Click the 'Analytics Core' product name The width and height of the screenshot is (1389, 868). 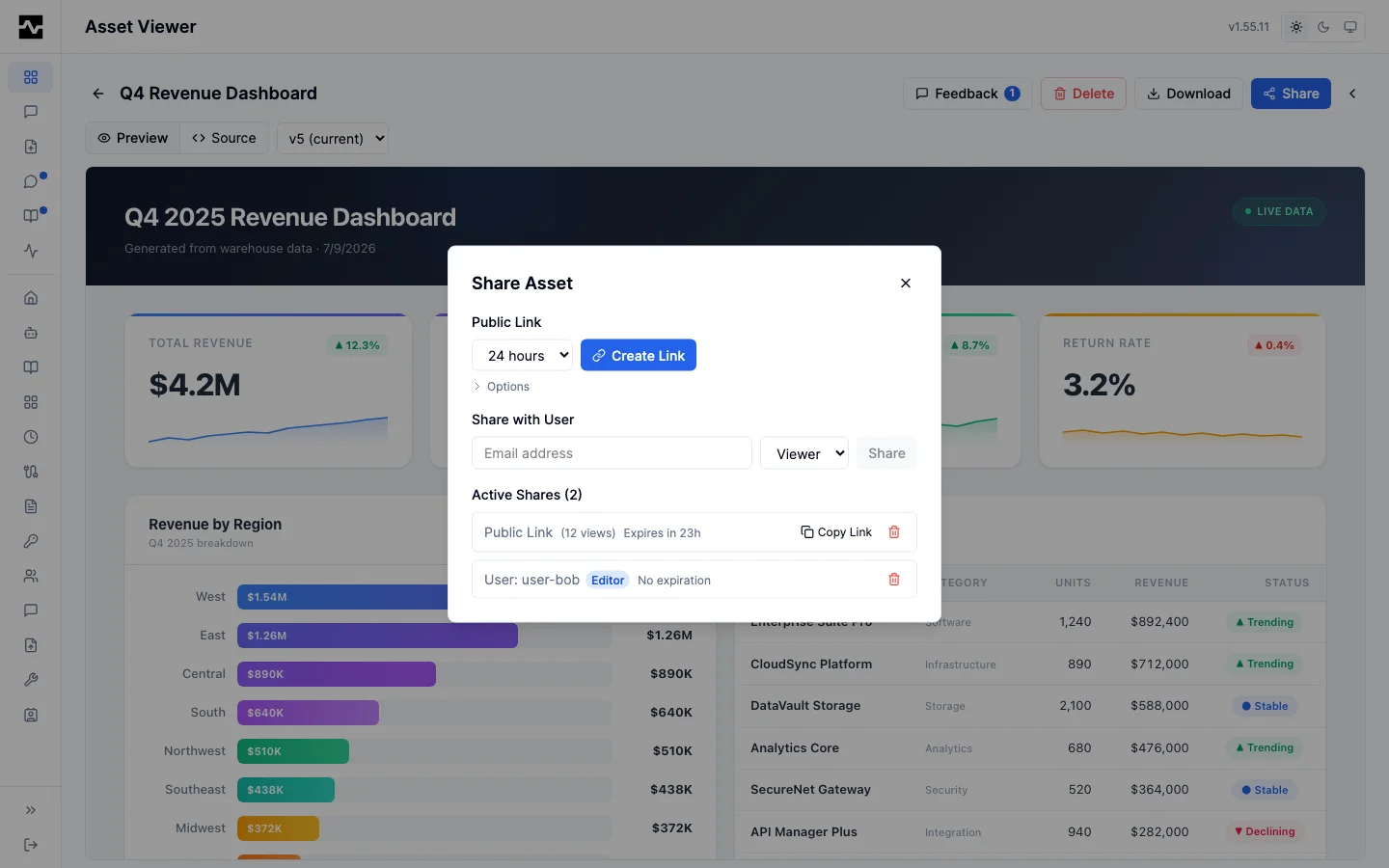[795, 747]
